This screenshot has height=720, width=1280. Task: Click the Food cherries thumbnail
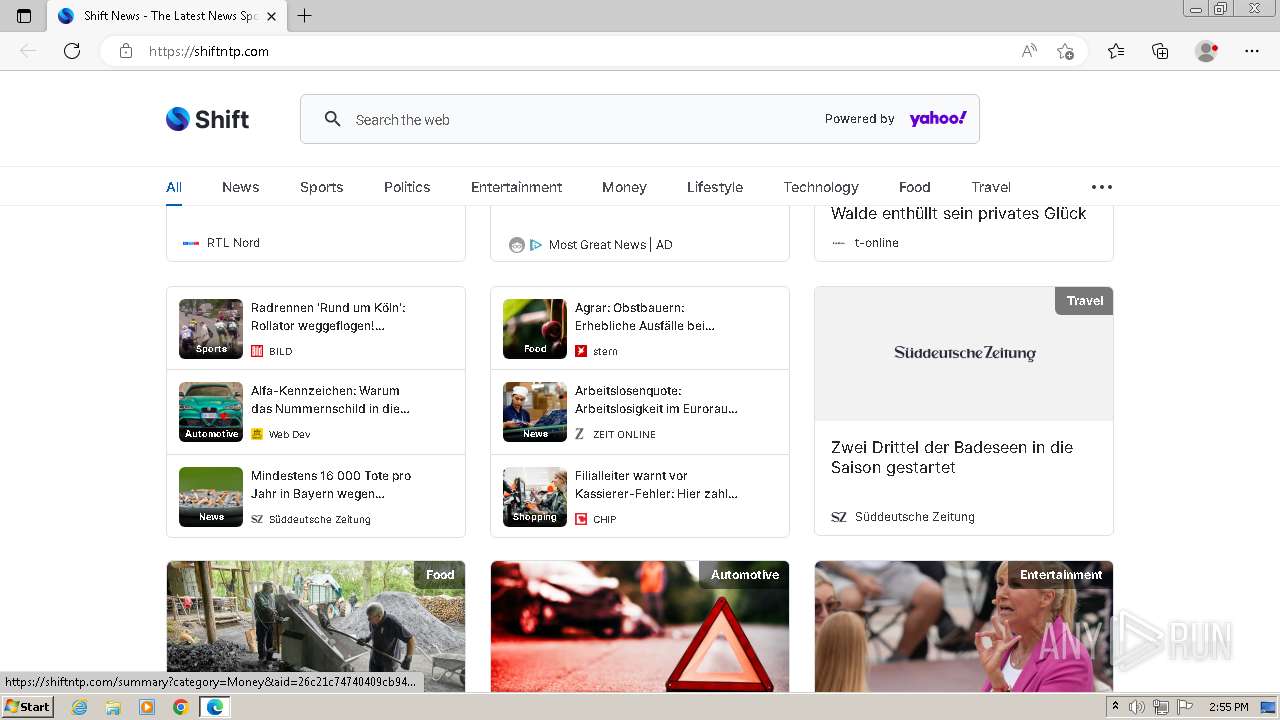(535, 329)
